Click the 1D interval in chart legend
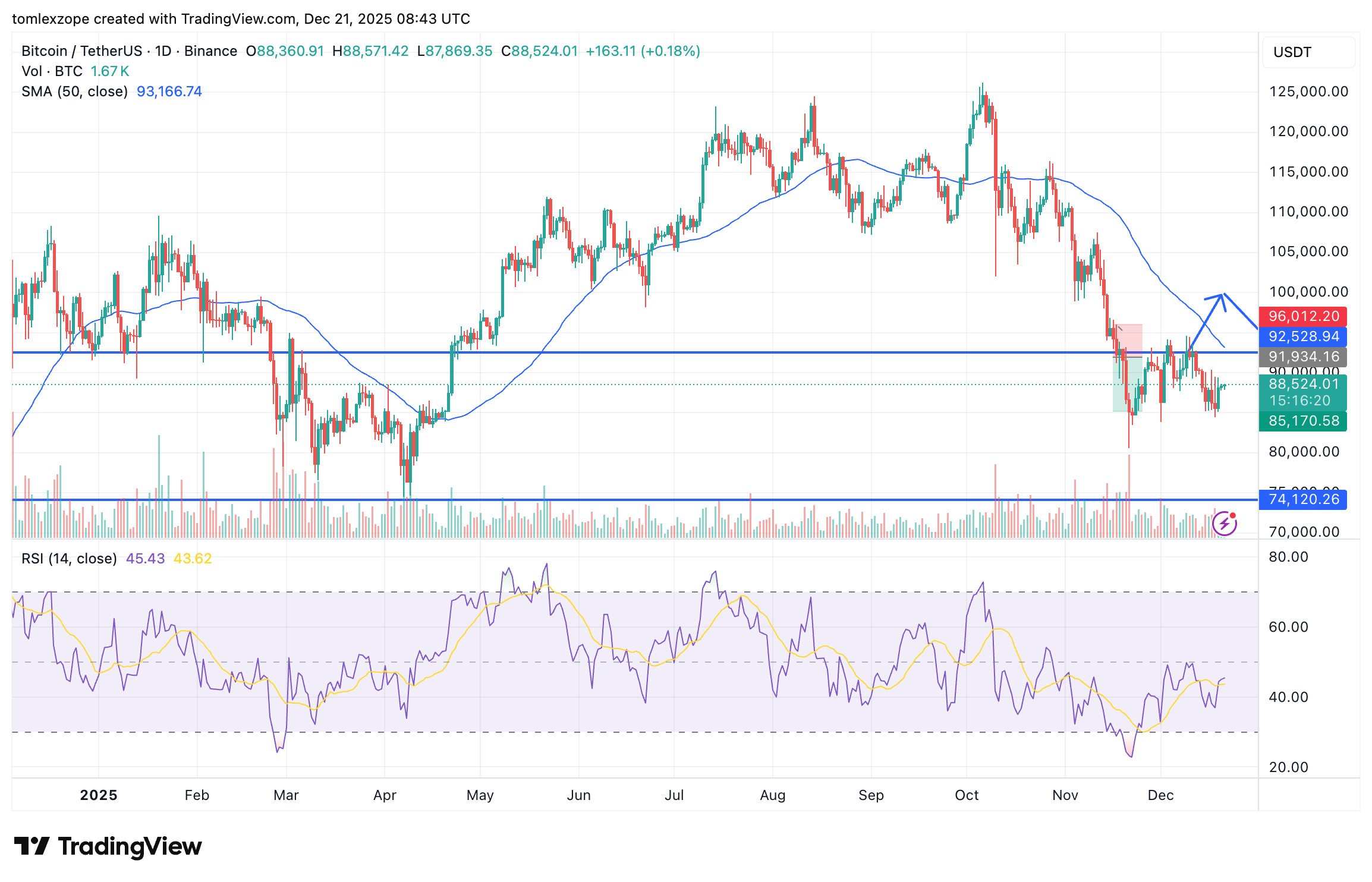The width and height of the screenshot is (1372, 882). pos(163,51)
